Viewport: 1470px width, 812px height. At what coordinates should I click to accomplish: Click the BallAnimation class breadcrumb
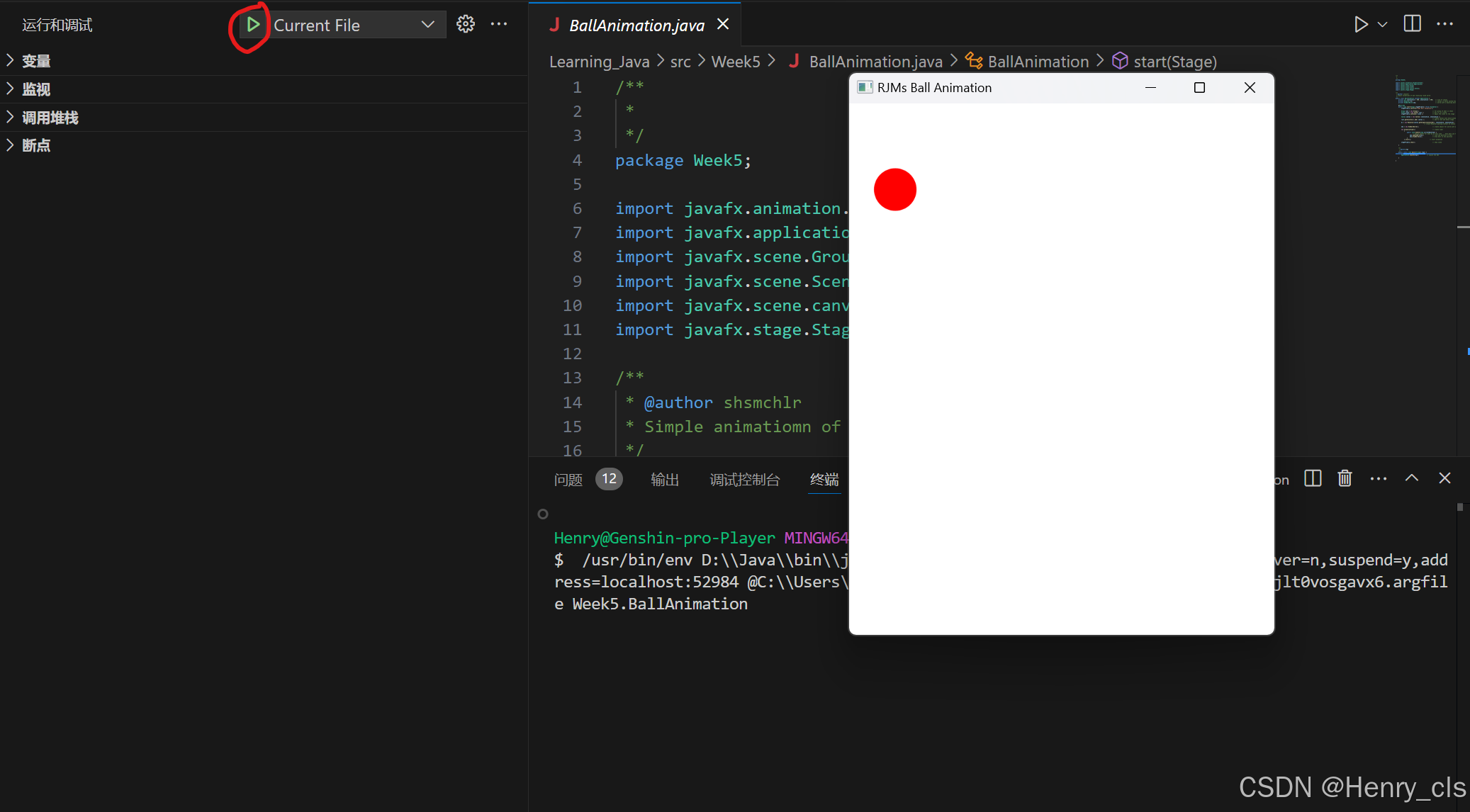click(x=1038, y=62)
